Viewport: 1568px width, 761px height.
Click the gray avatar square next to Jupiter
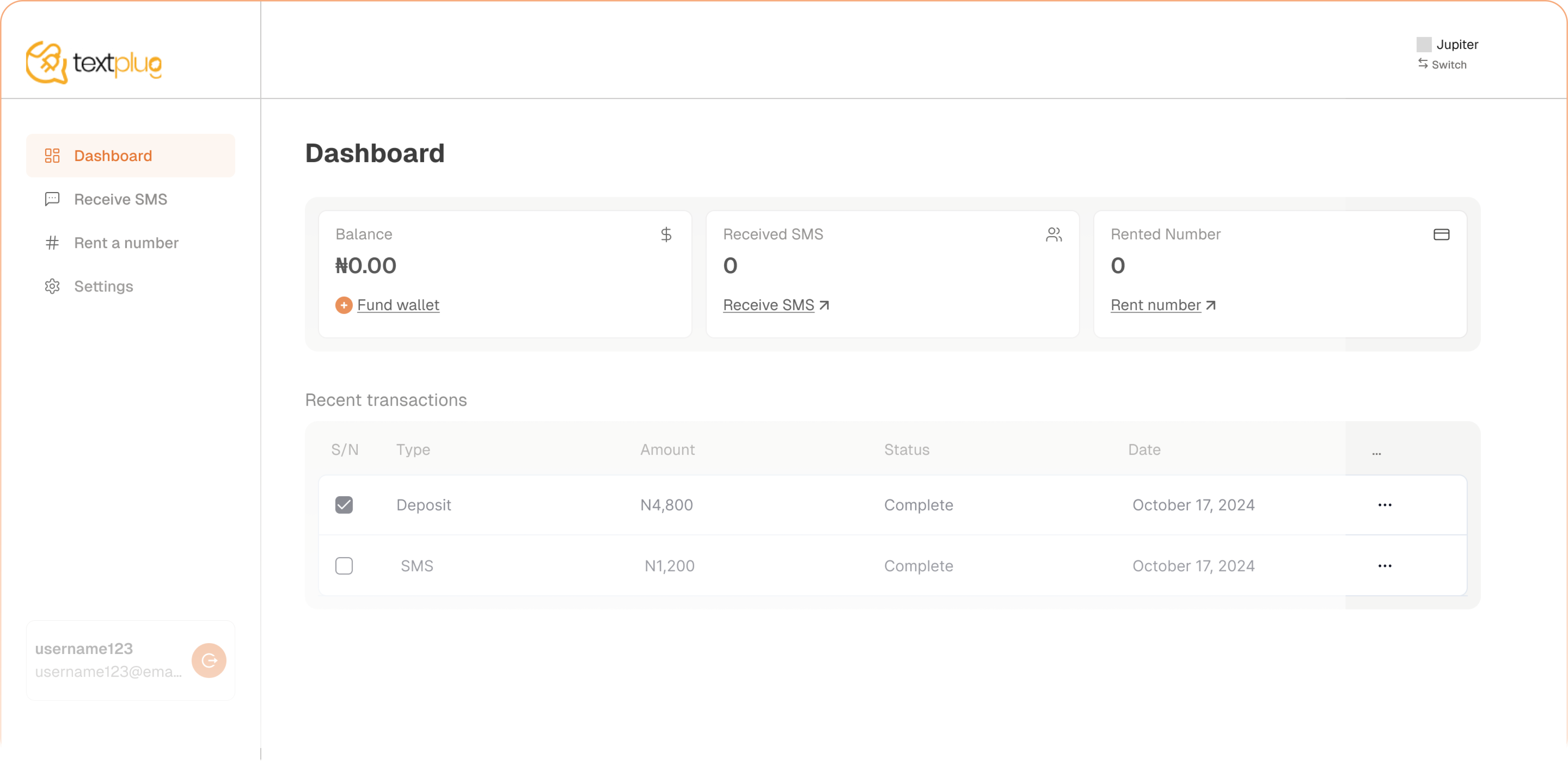point(1424,44)
